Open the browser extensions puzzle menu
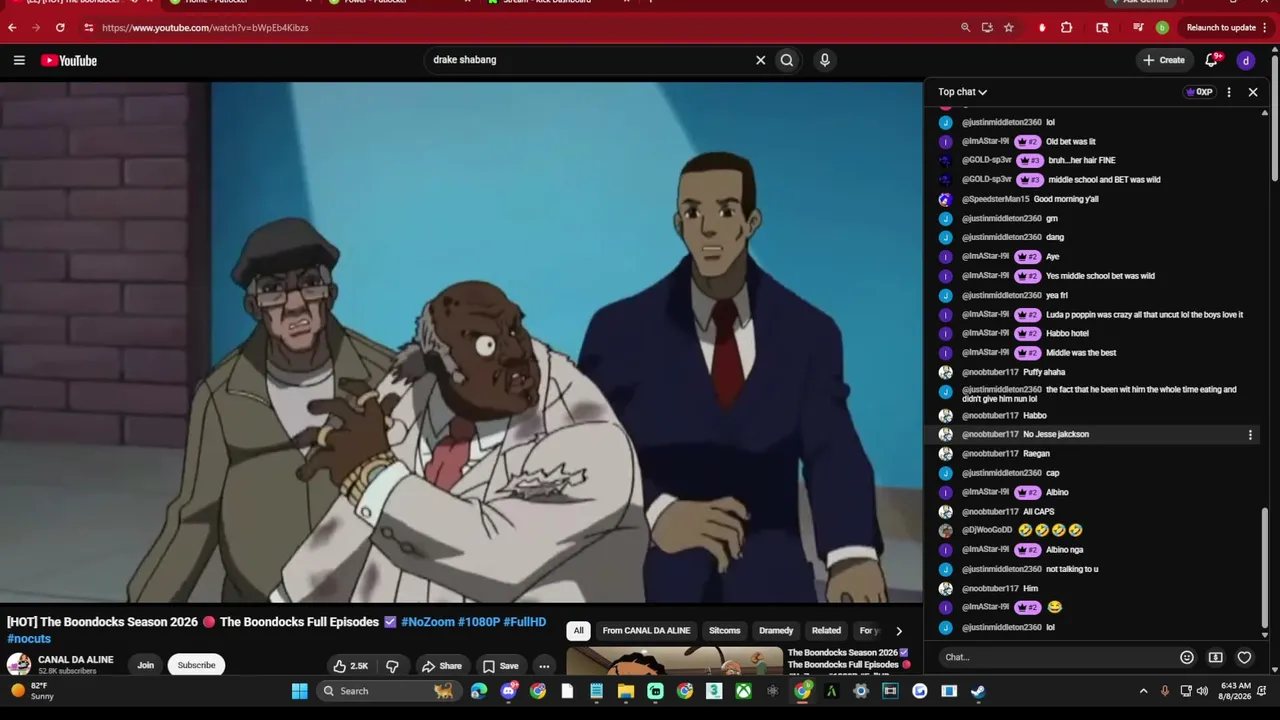 [1066, 28]
